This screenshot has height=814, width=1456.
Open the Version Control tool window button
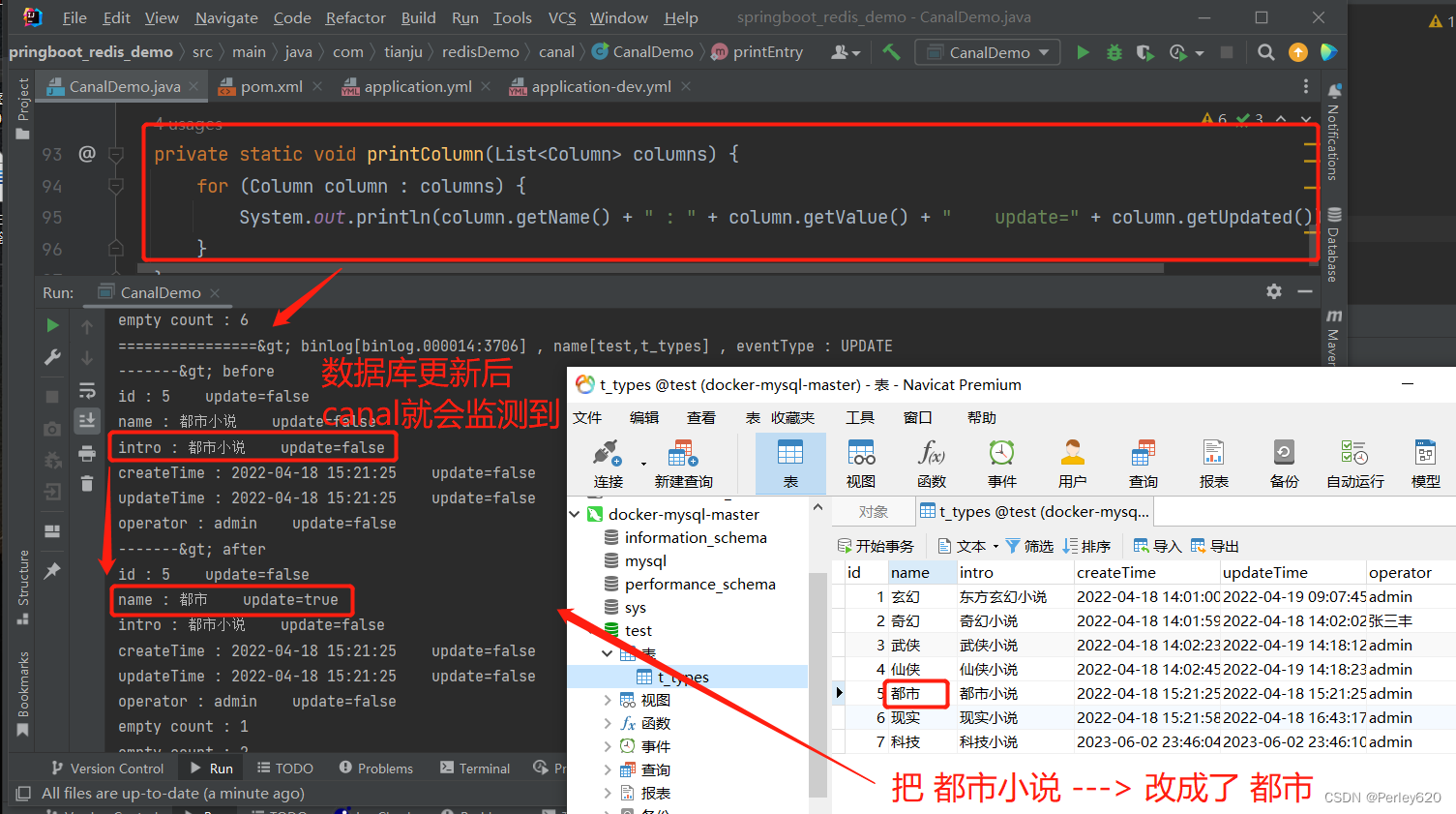pos(107,768)
